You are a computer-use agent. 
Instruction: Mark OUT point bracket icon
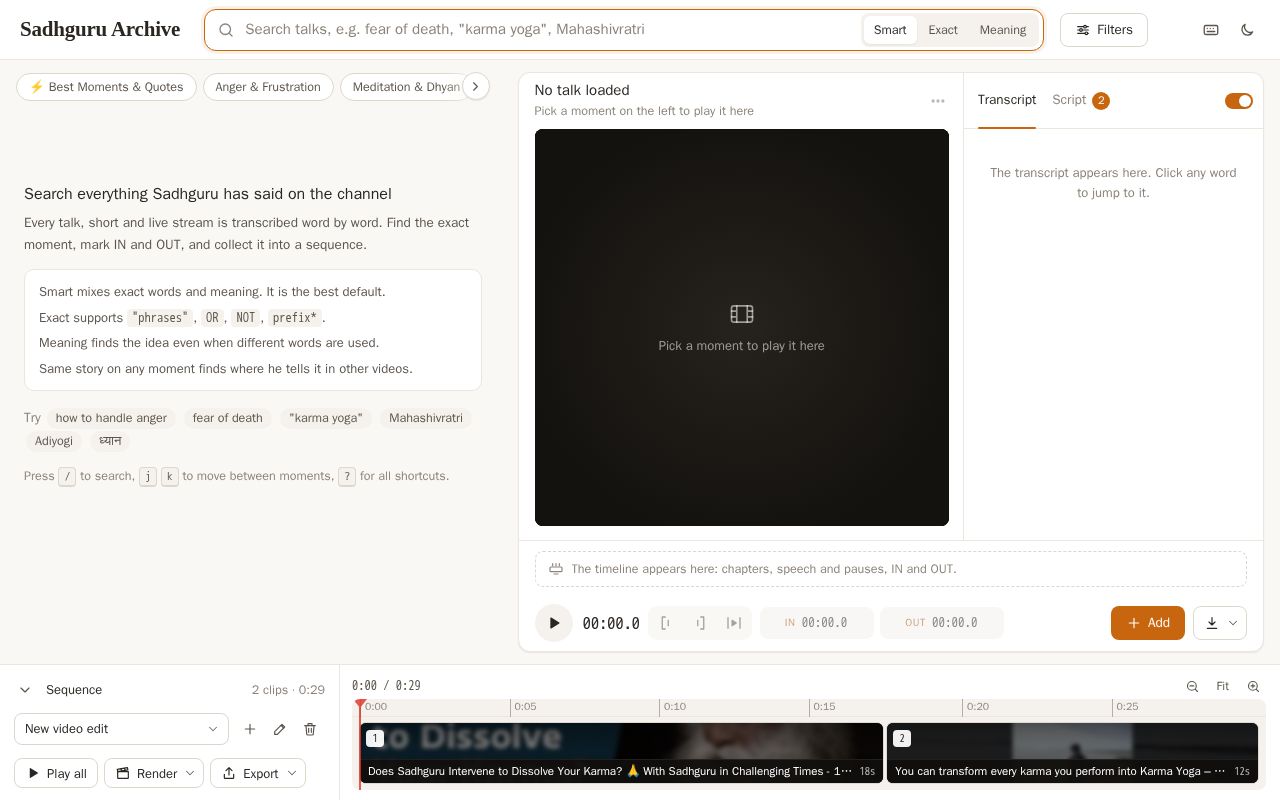(700, 623)
